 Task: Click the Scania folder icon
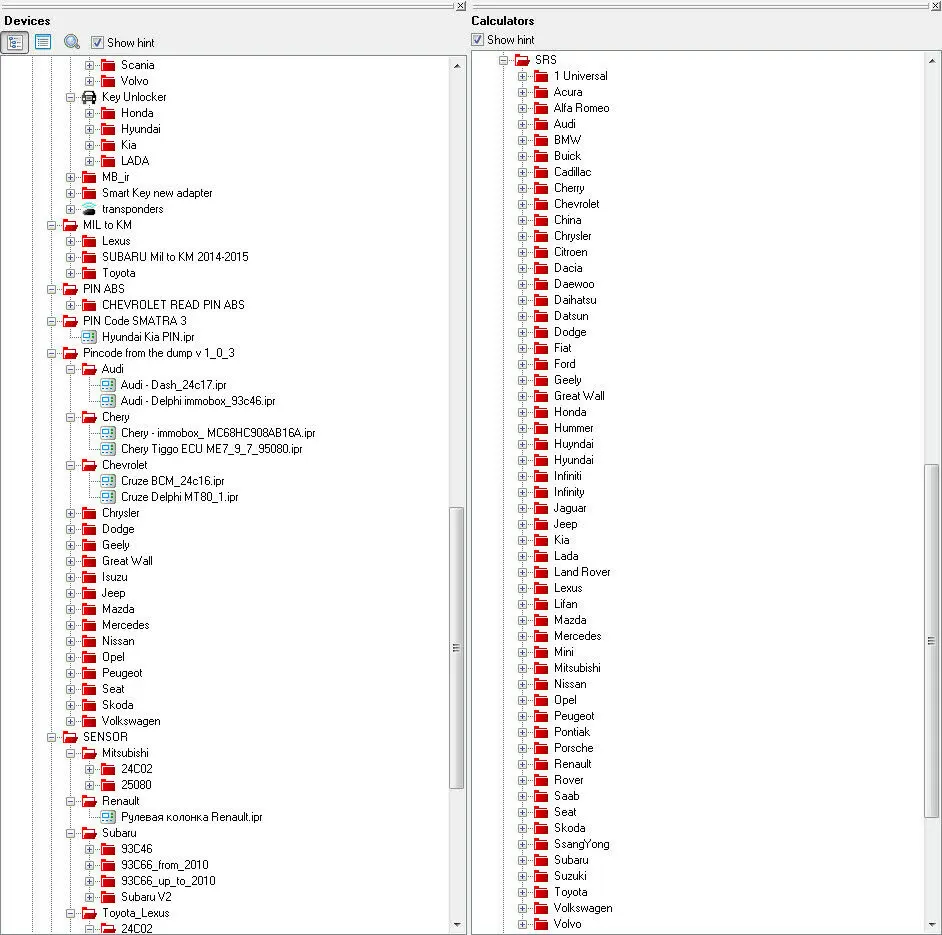coord(108,65)
